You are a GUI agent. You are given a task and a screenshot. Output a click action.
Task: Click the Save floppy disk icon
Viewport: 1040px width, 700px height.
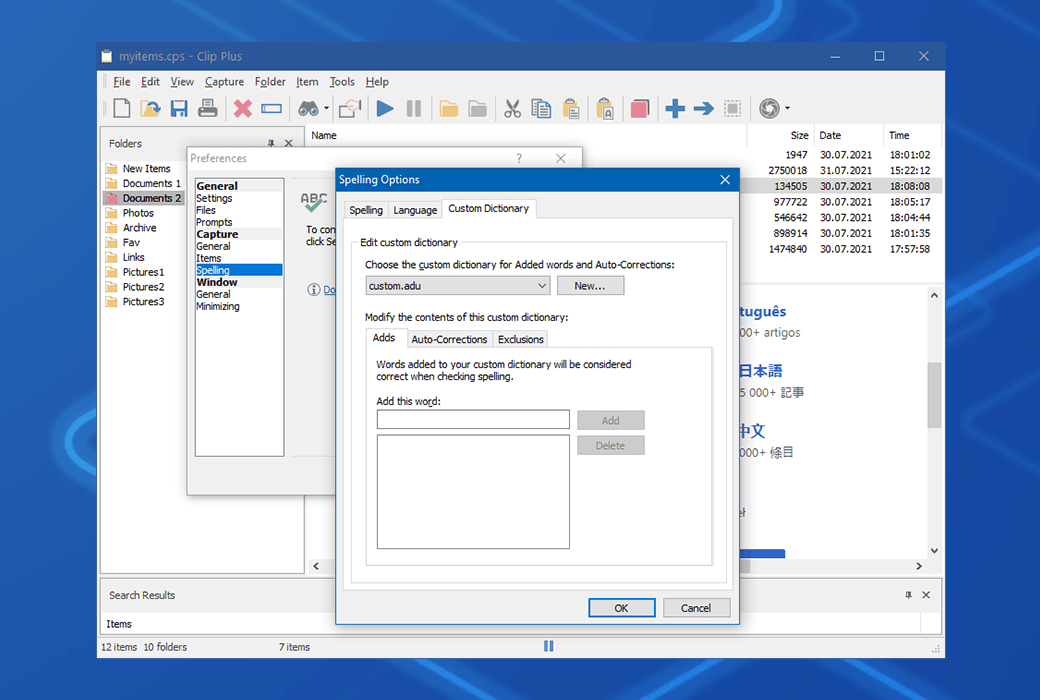[179, 108]
